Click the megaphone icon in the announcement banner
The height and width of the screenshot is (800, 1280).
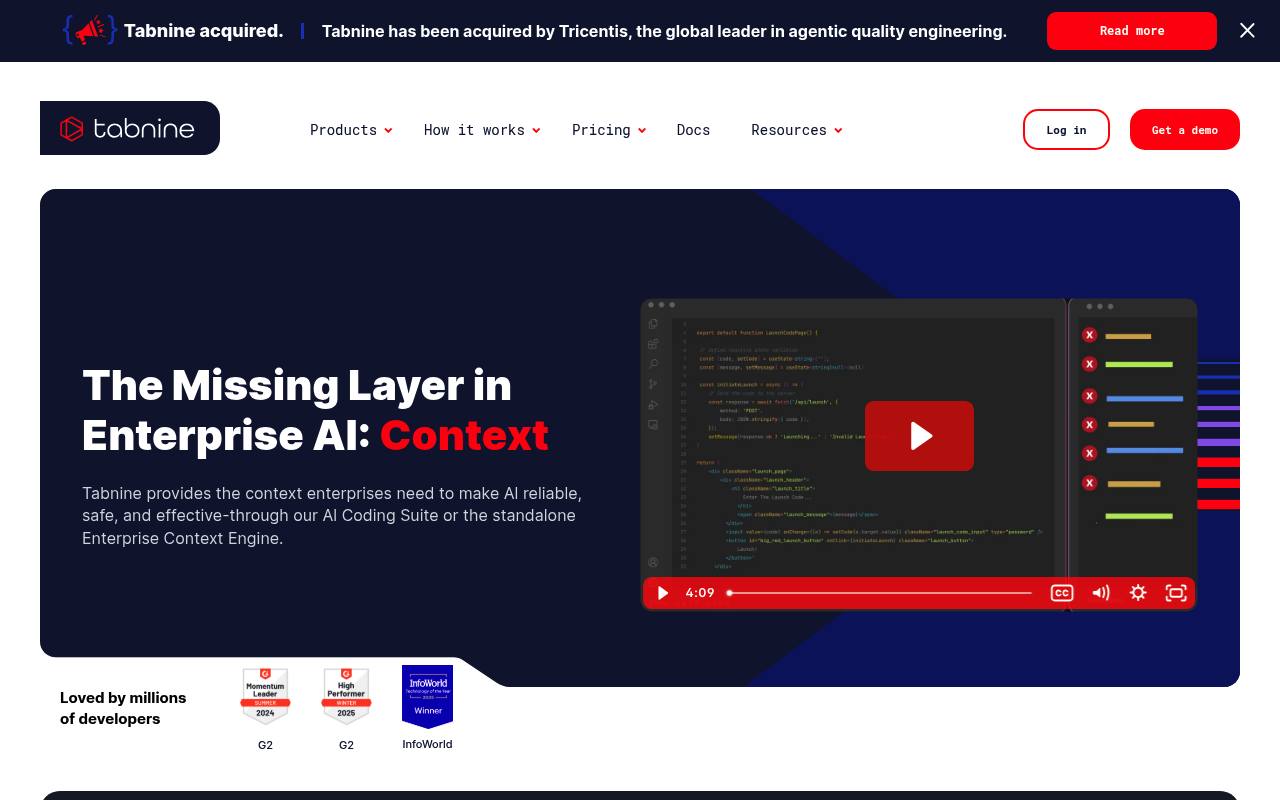[x=90, y=31]
